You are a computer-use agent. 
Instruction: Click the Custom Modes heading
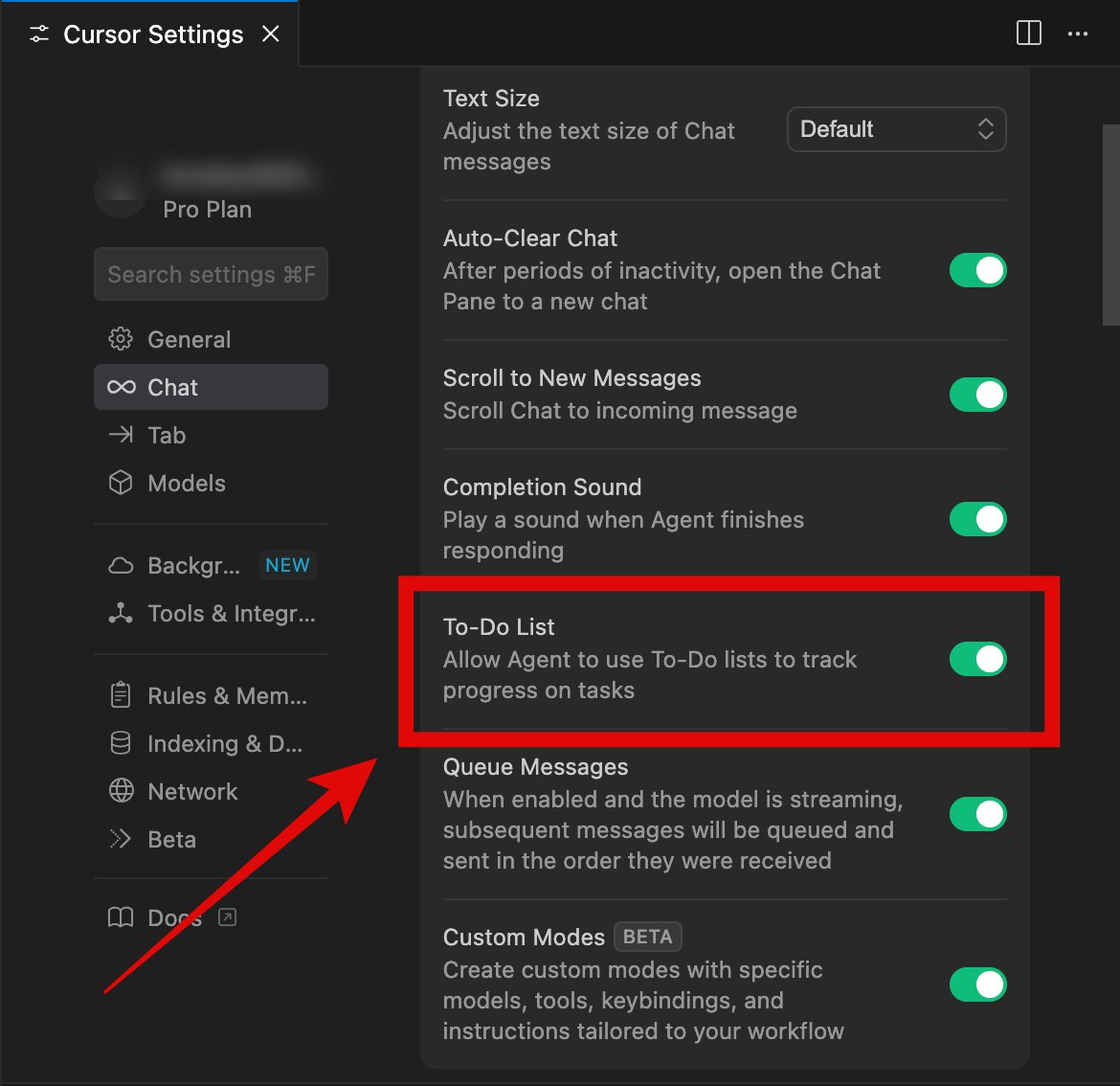(x=524, y=937)
